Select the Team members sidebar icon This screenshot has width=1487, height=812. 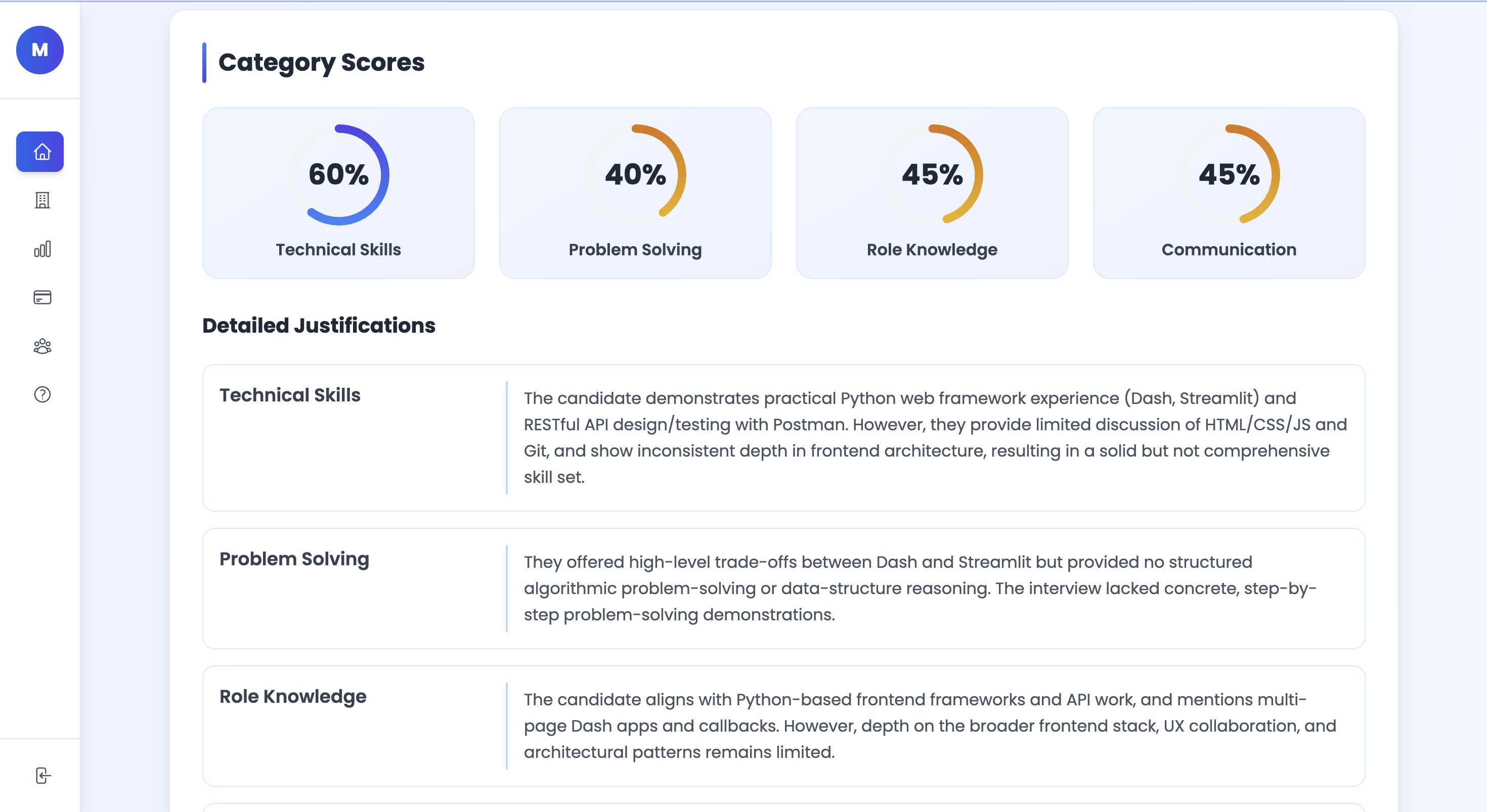click(x=41, y=346)
